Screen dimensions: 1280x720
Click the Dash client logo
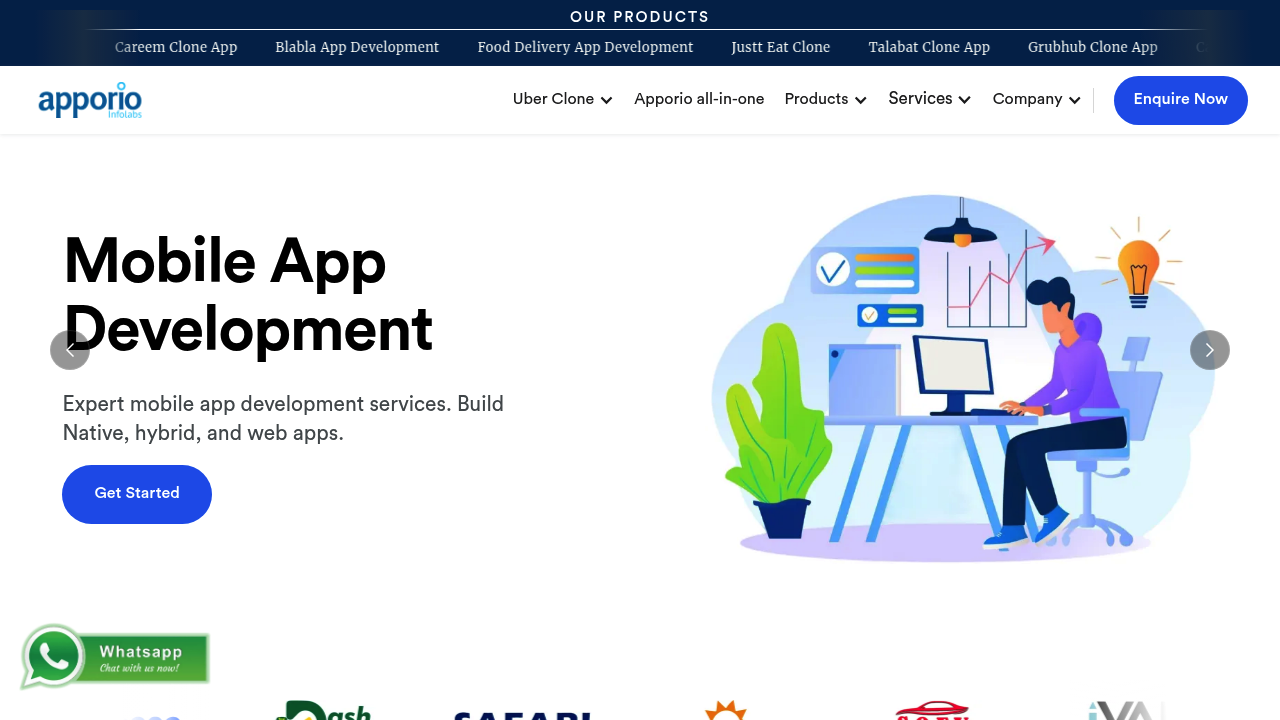[323, 710]
